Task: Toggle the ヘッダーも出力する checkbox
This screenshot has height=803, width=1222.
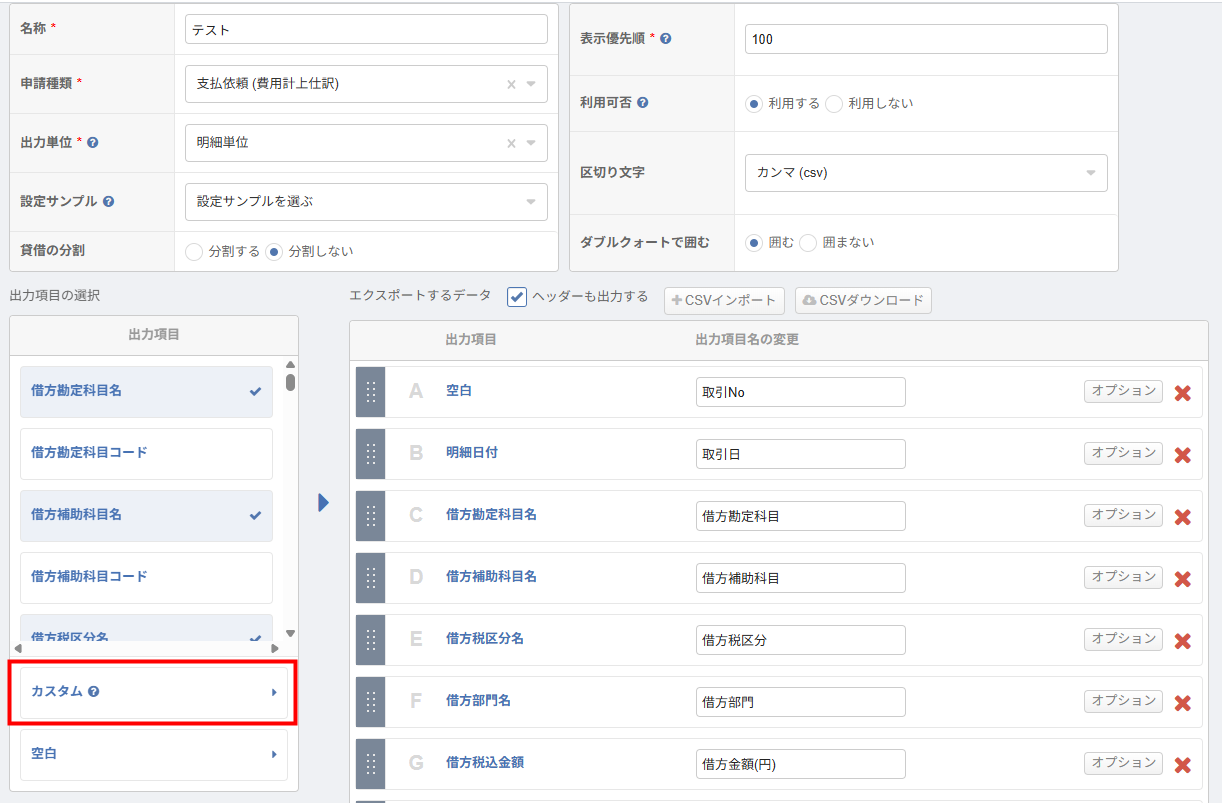Action: [x=517, y=297]
